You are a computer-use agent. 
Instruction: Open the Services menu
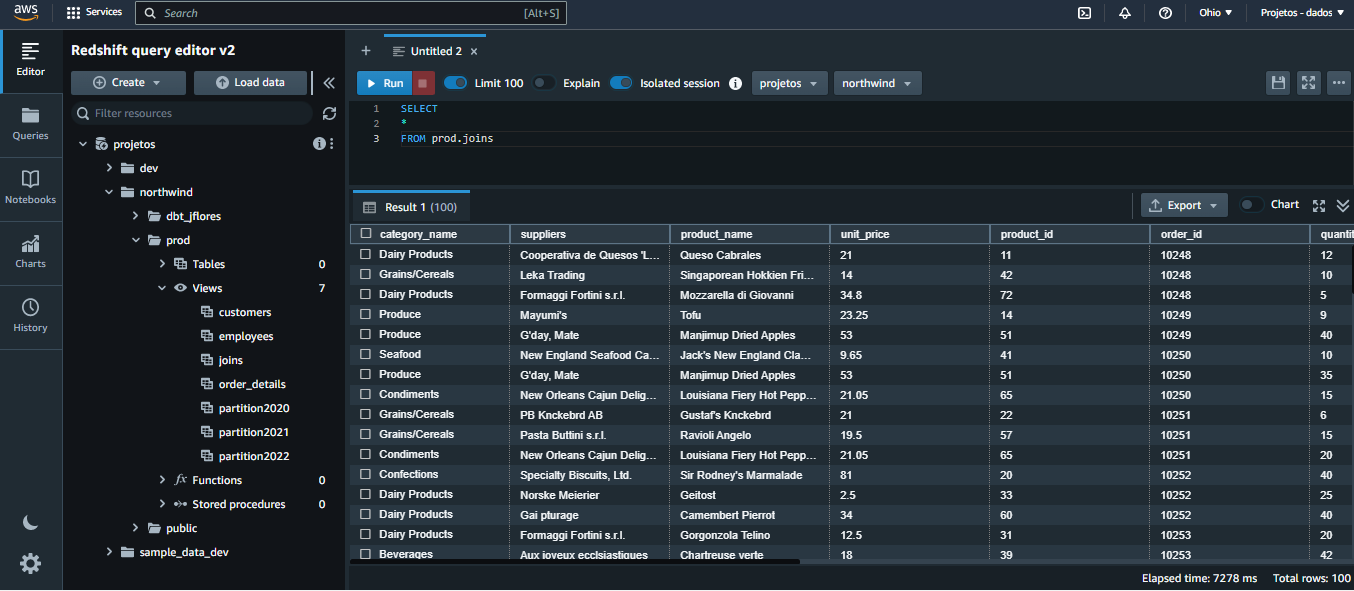(x=94, y=13)
